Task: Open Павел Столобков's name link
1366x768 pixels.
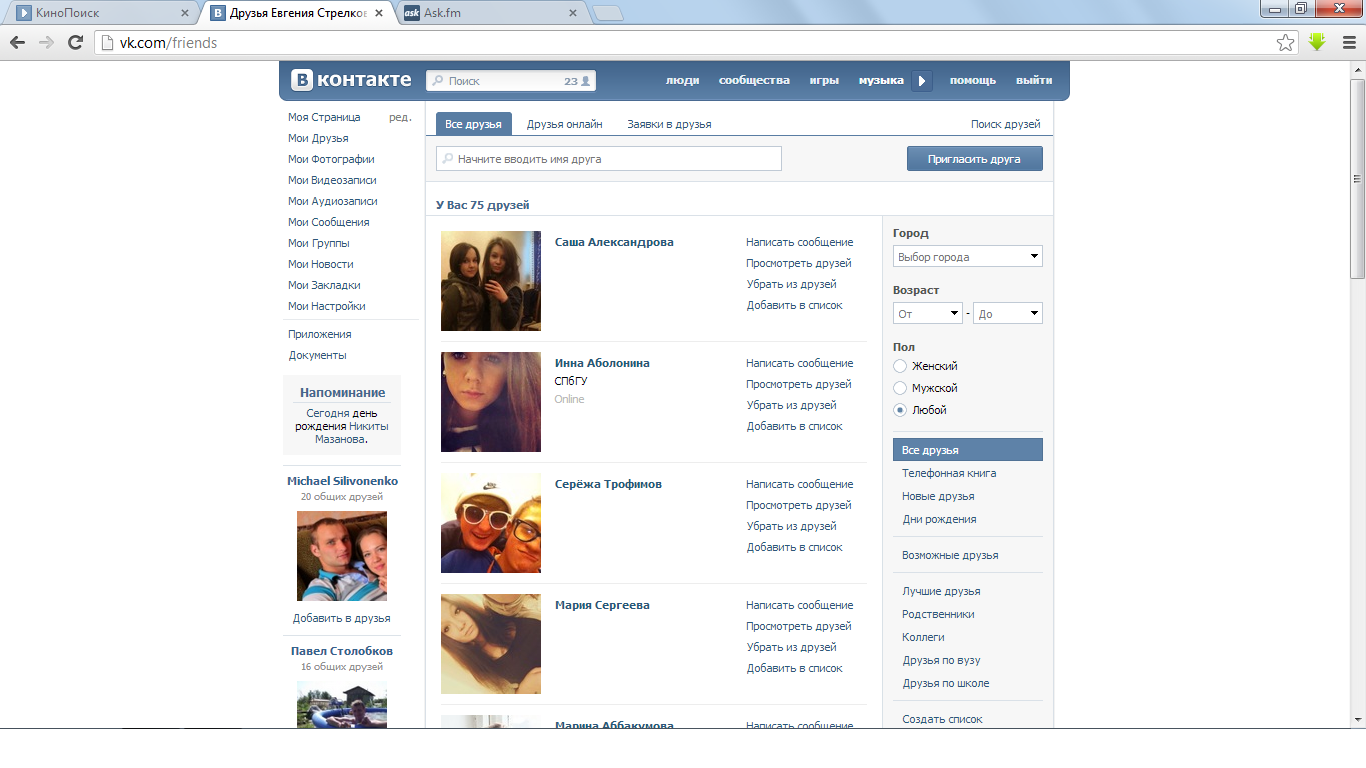Action: (x=342, y=651)
